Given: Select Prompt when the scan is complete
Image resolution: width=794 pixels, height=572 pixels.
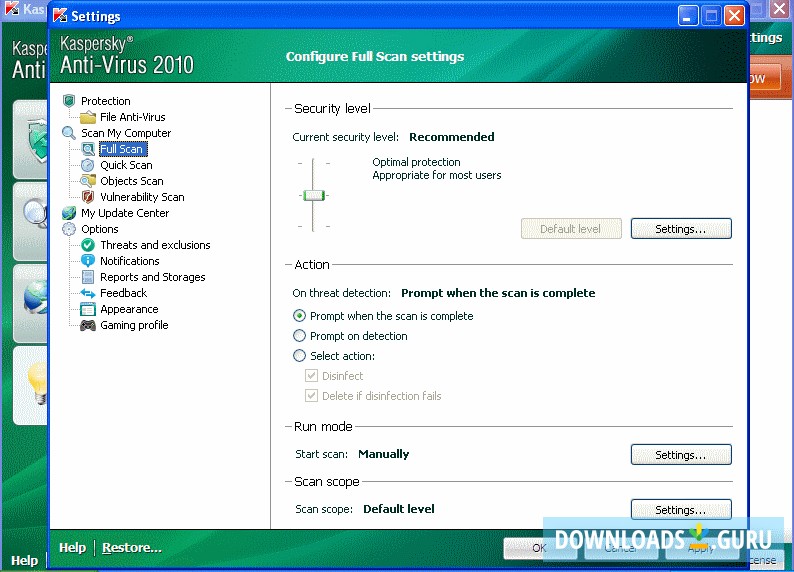Looking at the screenshot, I should (x=299, y=316).
